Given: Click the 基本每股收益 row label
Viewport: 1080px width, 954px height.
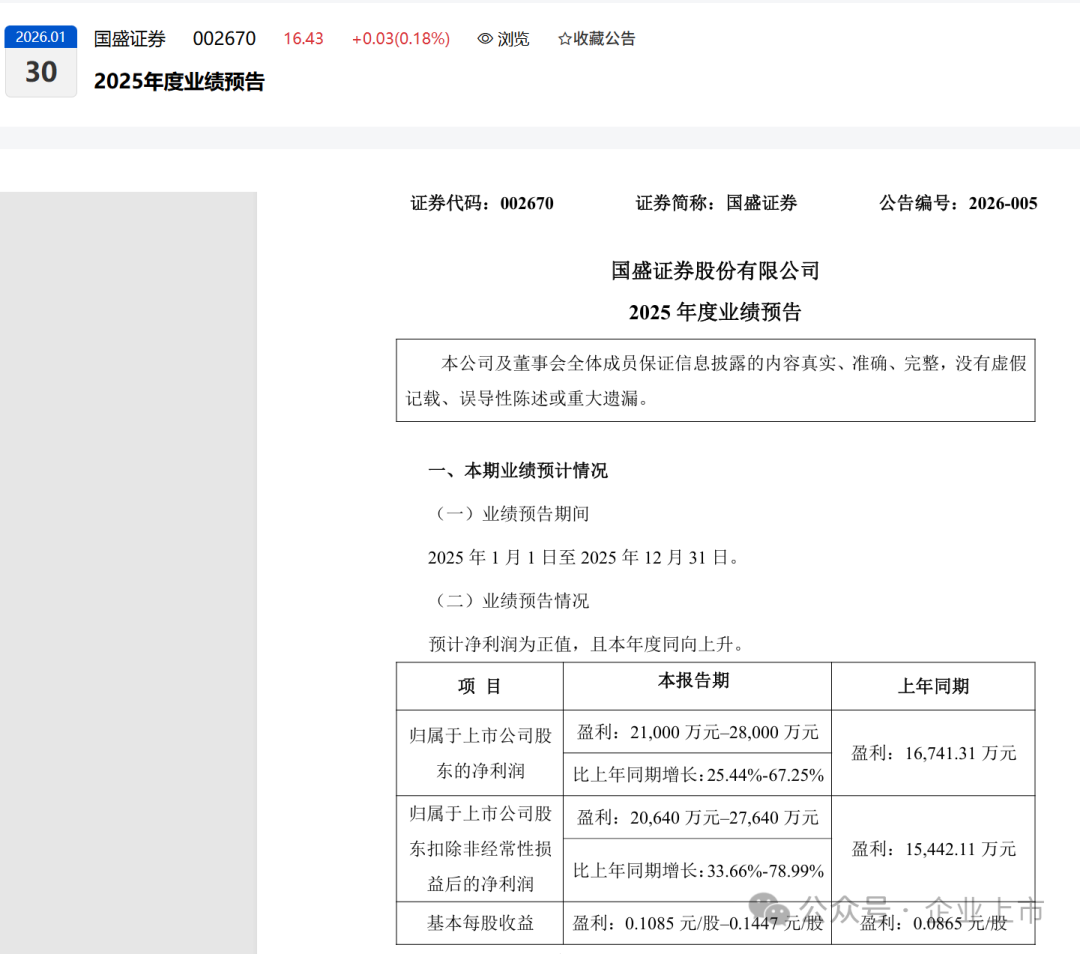Looking at the screenshot, I should [480, 923].
